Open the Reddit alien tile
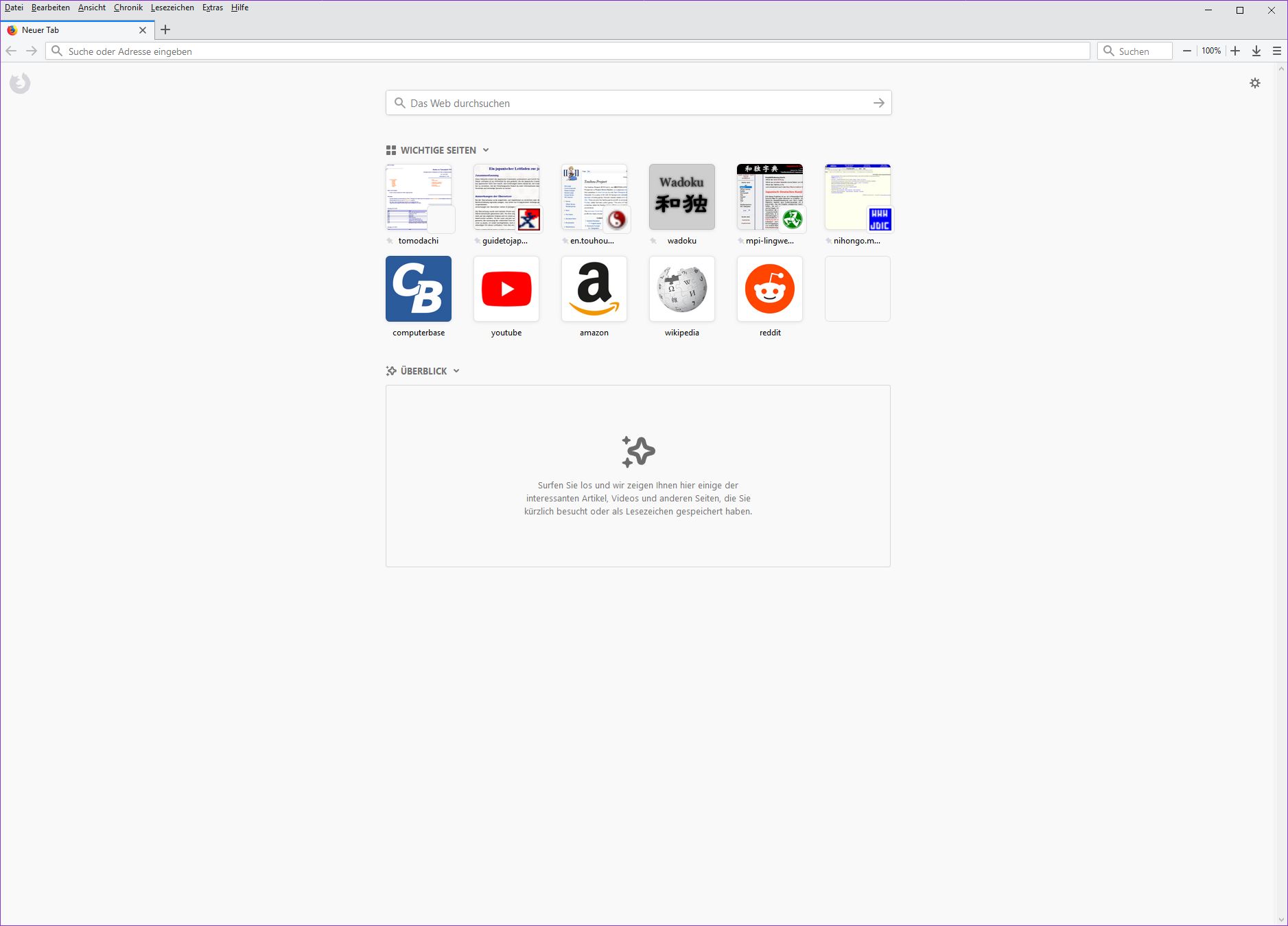Viewport: 1288px width, 926px height. (770, 289)
